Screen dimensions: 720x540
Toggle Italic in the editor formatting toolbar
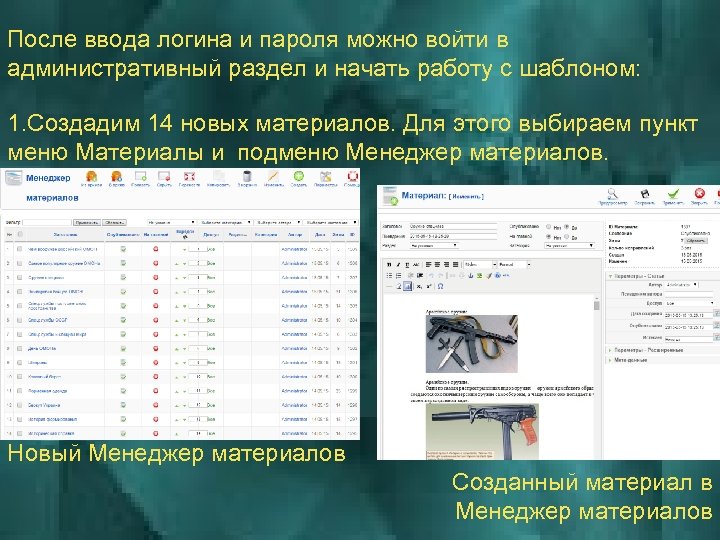(x=398, y=265)
